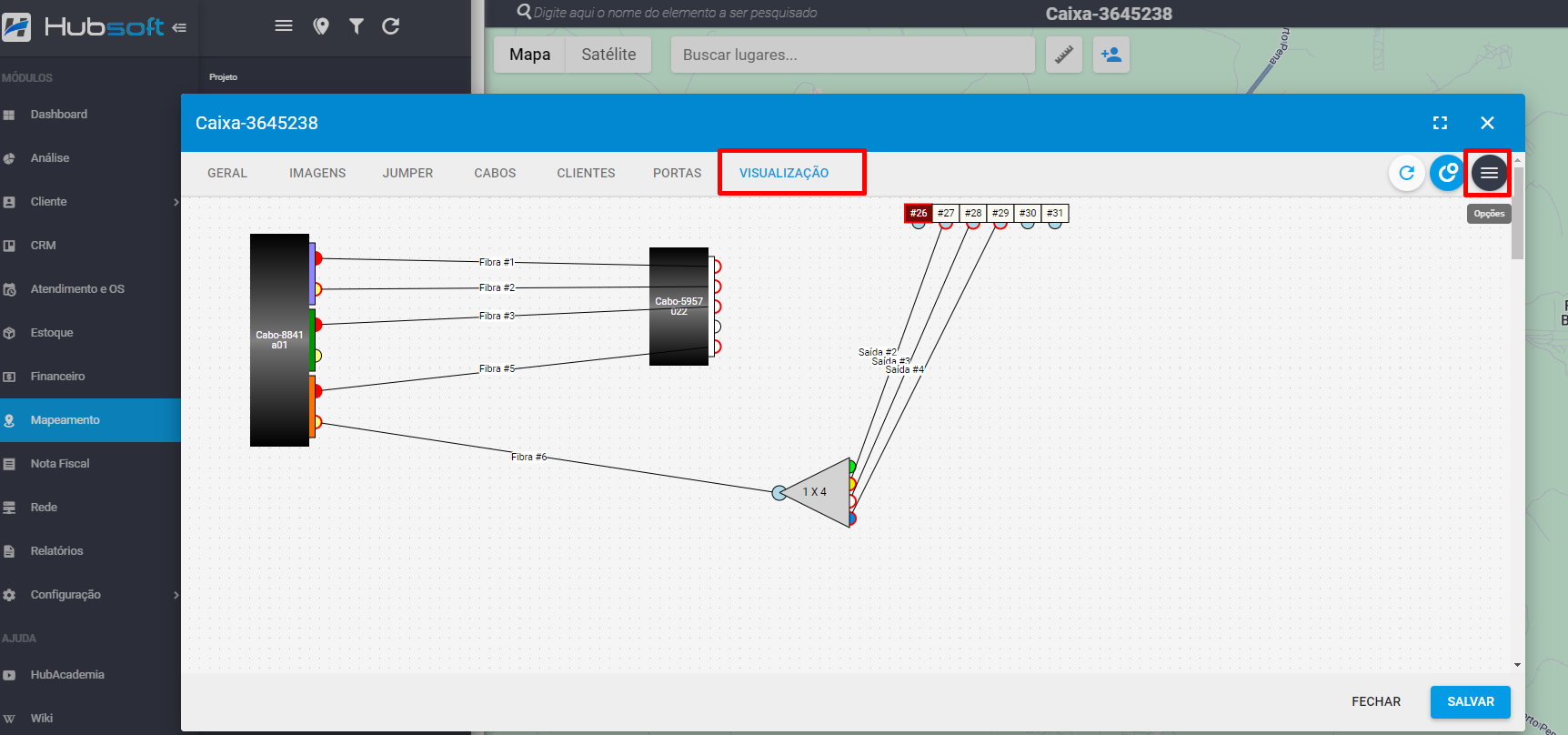
Task: Select port #31 in diagram
Action: click(x=1055, y=213)
